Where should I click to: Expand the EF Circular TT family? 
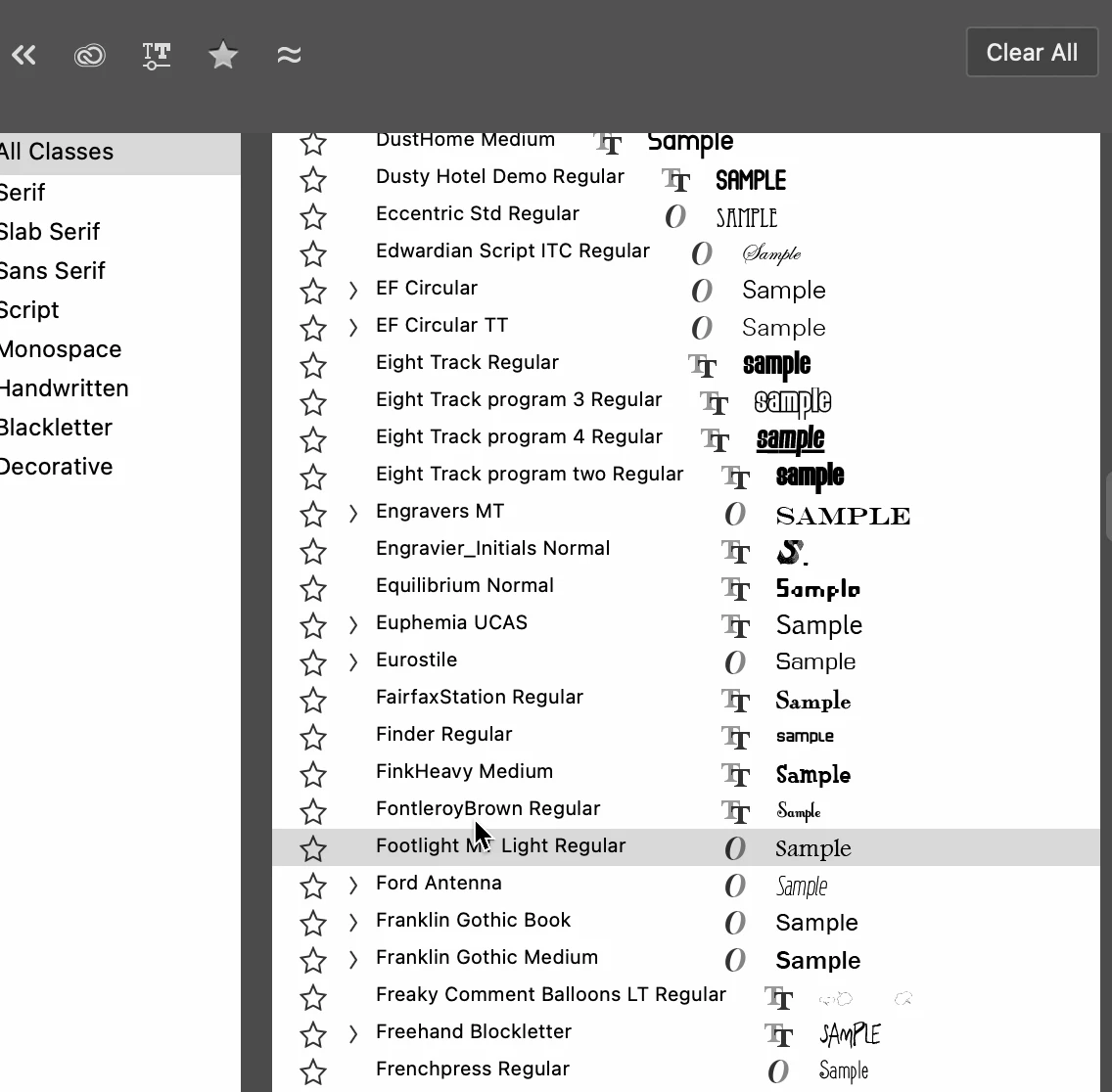[353, 327]
